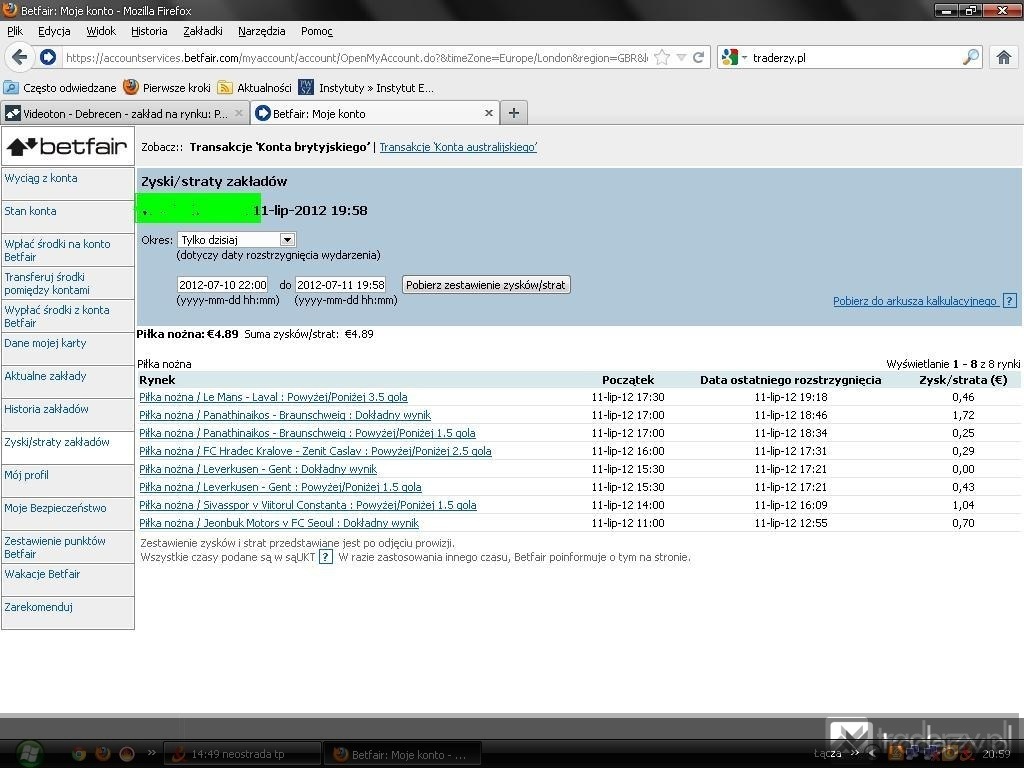Open the Często odwiedzane bookmark
Screen dimensions: 1024x768
tap(60, 88)
